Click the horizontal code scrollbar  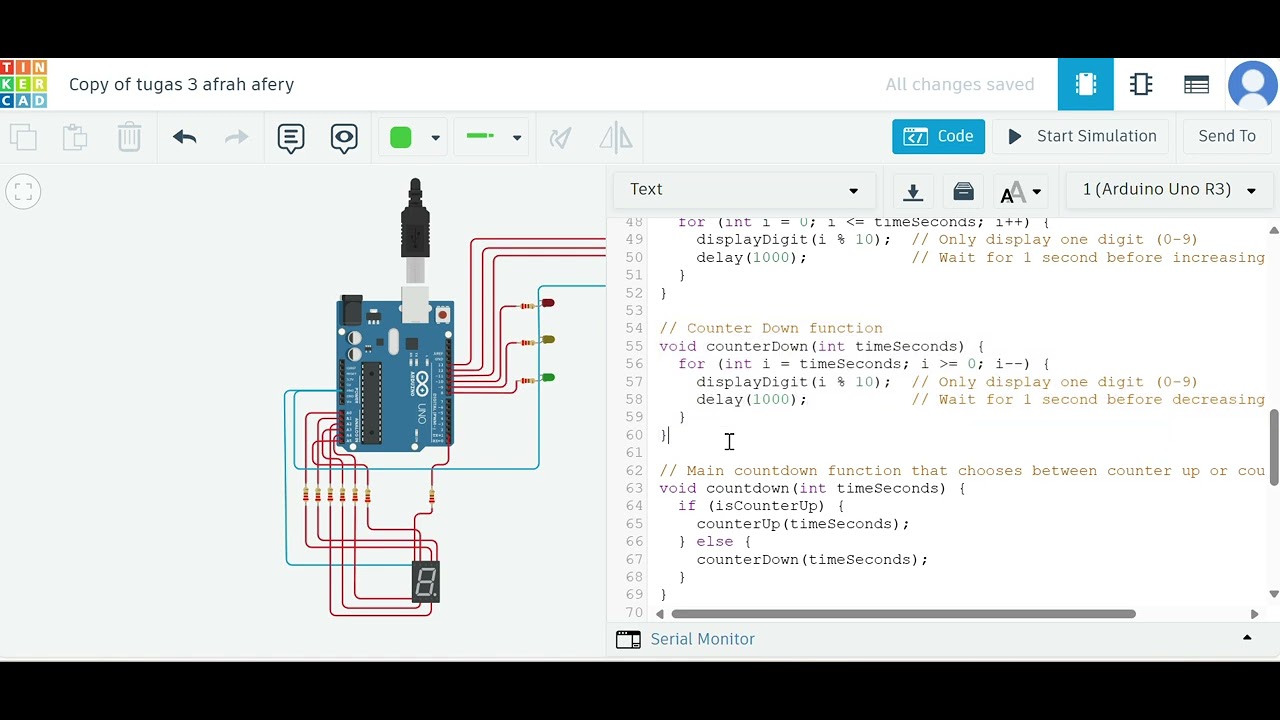point(903,614)
